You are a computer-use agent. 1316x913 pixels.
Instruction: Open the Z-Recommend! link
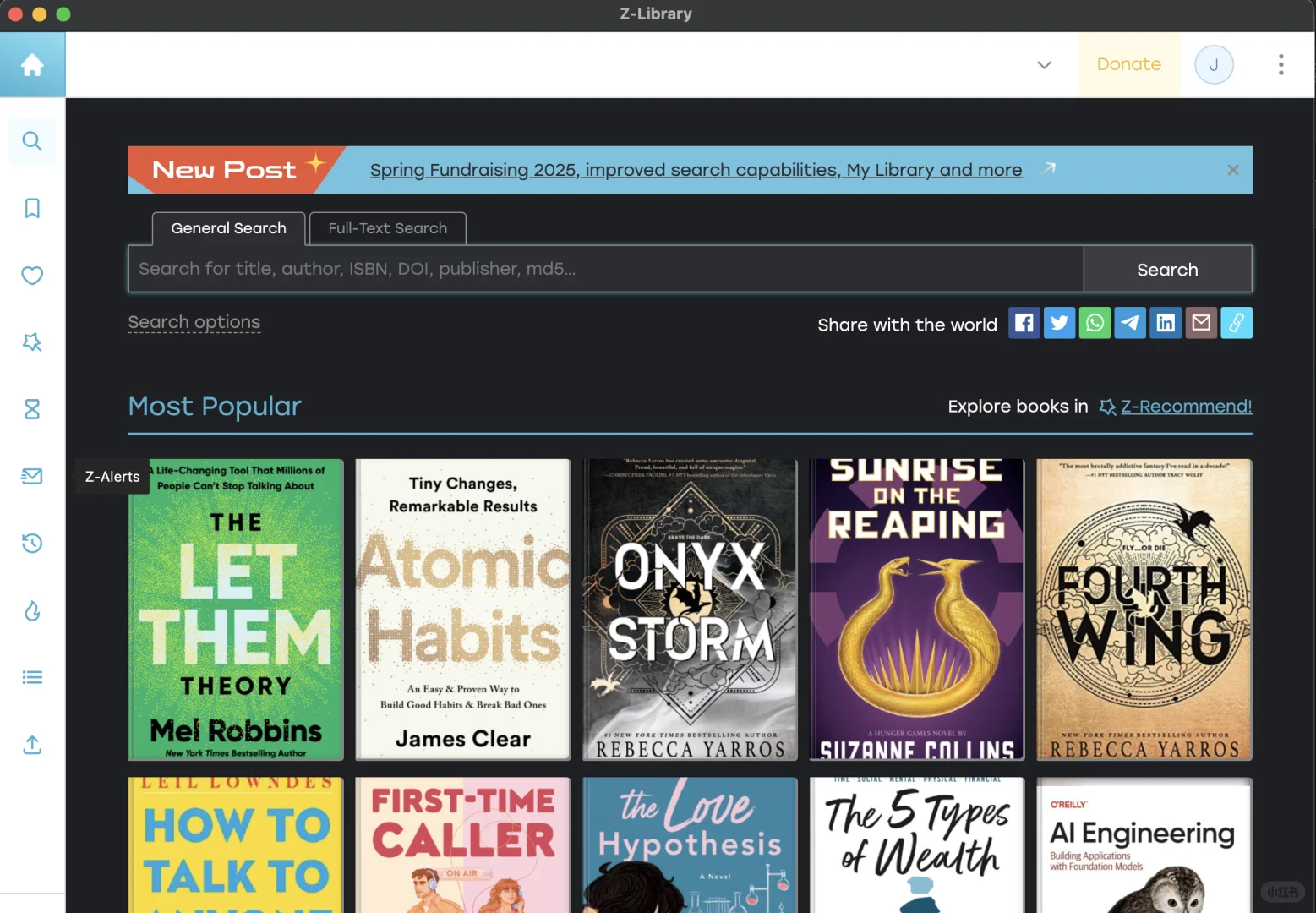tap(1186, 407)
